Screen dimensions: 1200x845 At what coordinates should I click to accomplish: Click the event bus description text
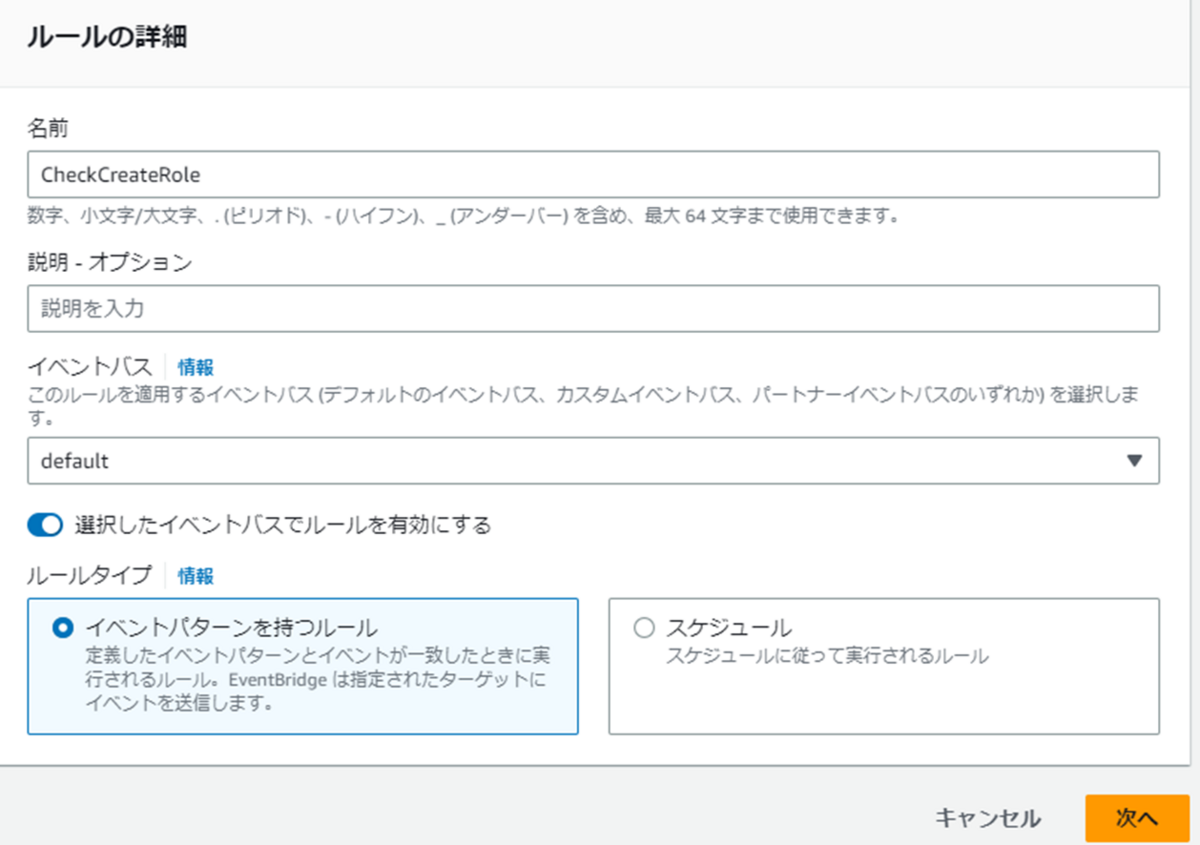(x=585, y=404)
